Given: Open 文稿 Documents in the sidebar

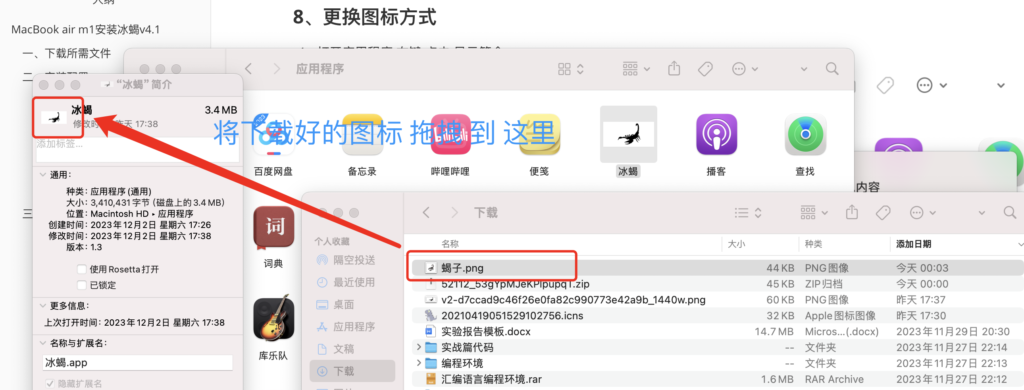Looking at the screenshot, I should tap(335, 349).
